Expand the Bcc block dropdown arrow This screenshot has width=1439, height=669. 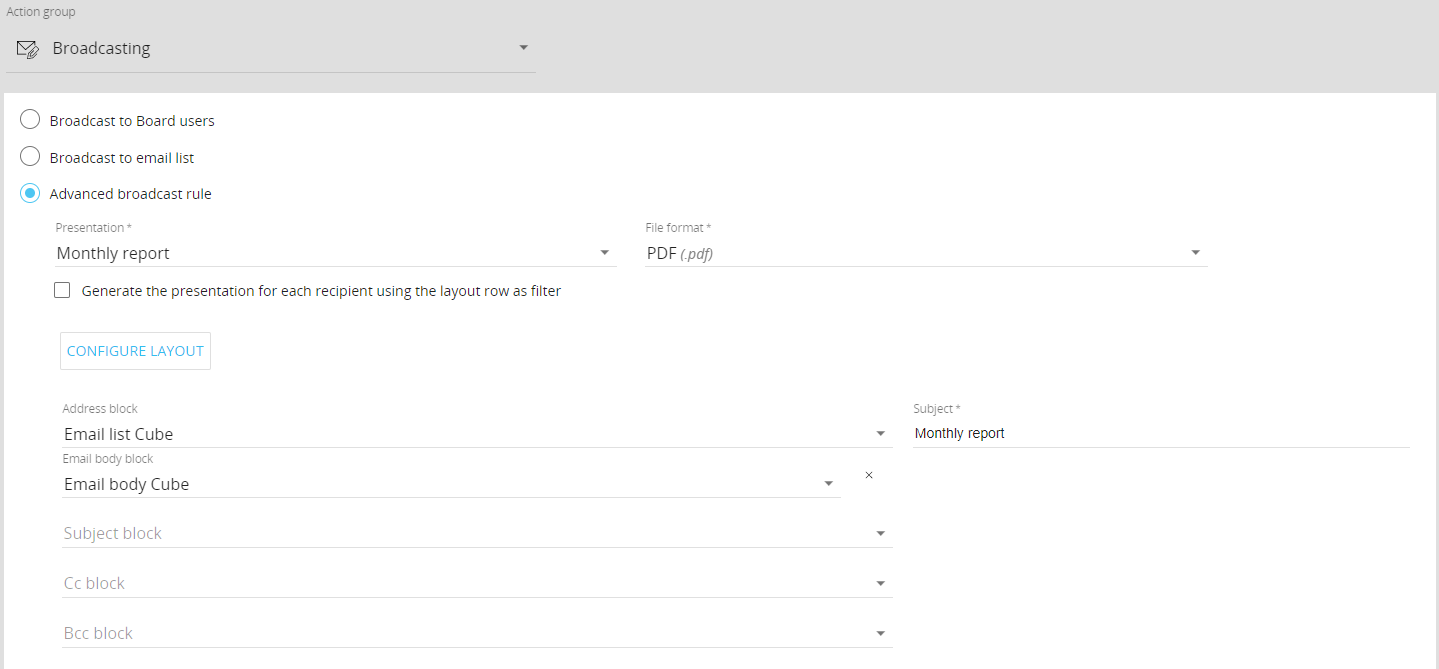point(880,634)
